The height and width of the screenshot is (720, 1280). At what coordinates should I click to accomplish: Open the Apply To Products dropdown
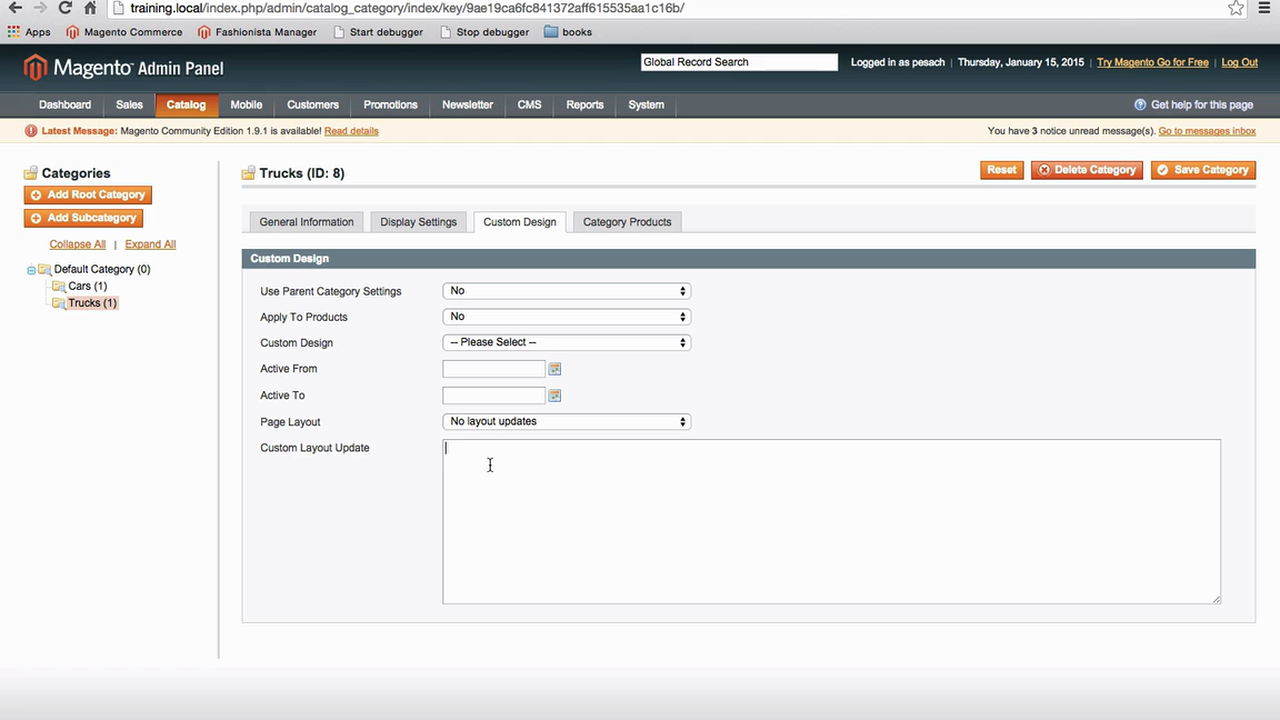click(x=566, y=316)
